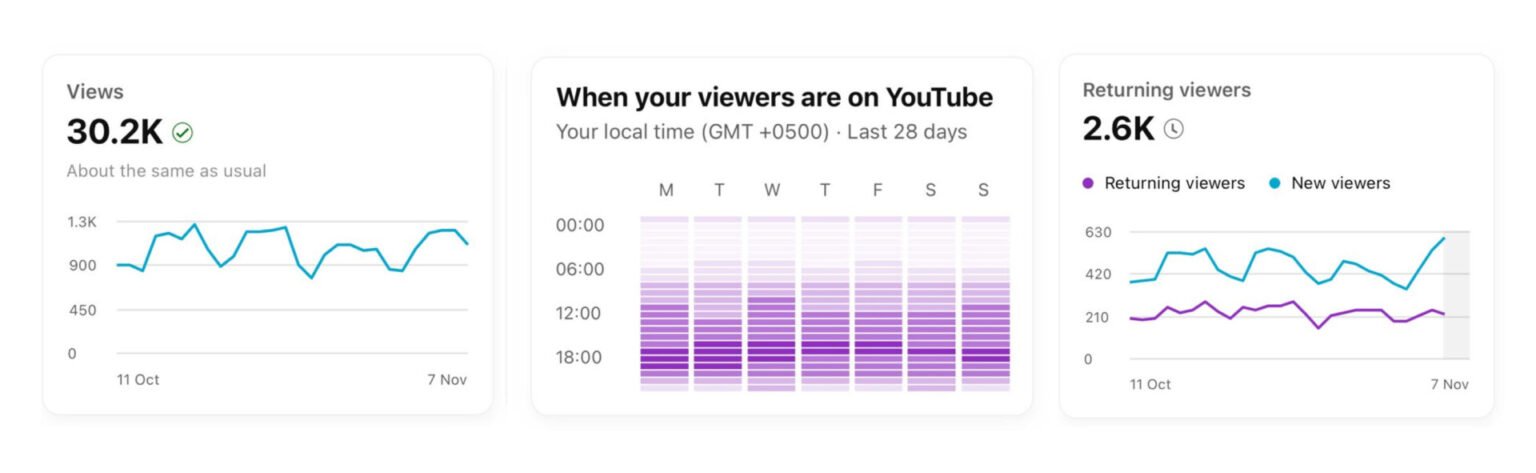The height and width of the screenshot is (473, 1536).
Task: Click the About the same as usual text
Action: (x=166, y=171)
